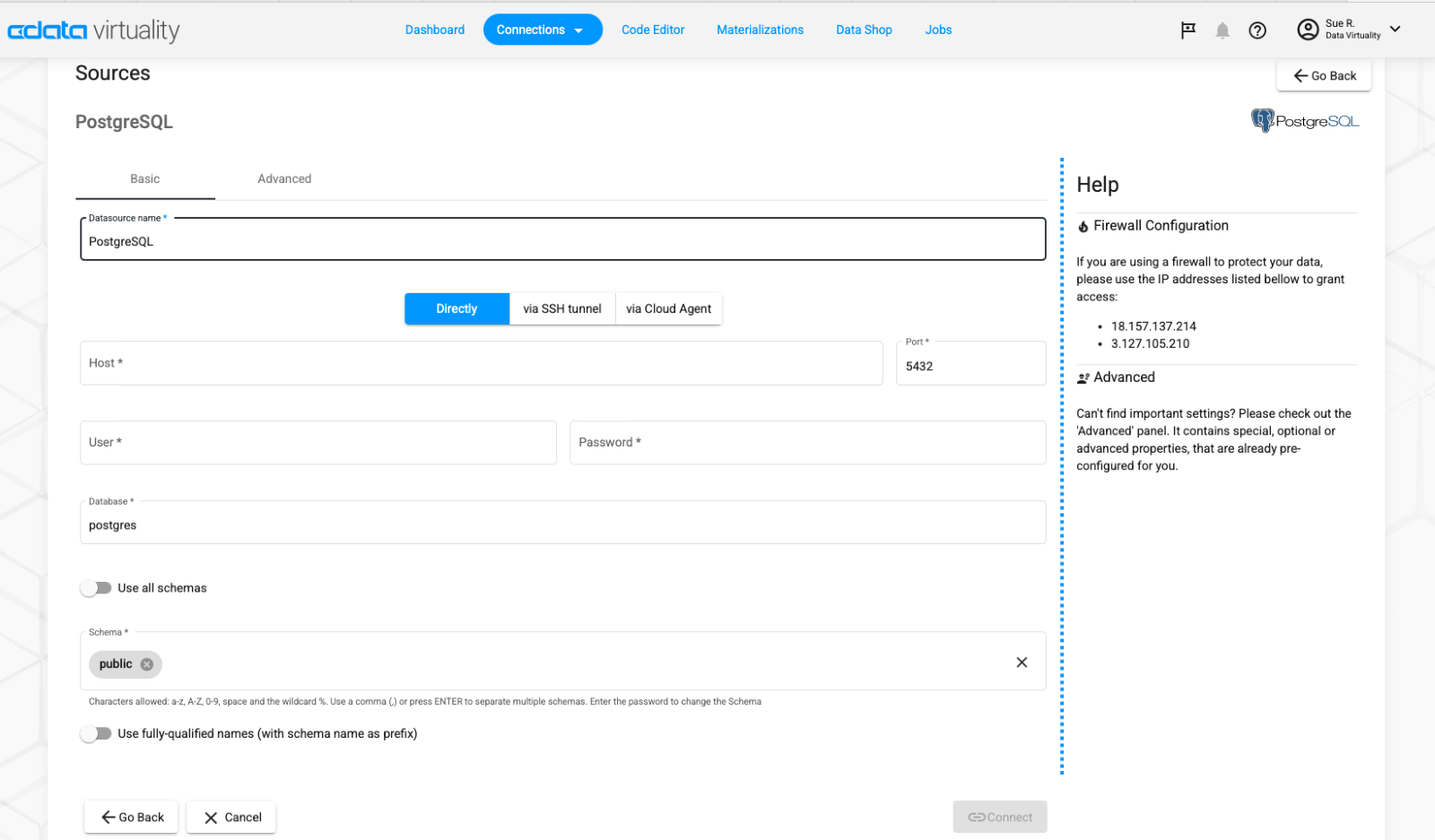Click the Go Back button at top right
The height and width of the screenshot is (840, 1435).
[1324, 75]
